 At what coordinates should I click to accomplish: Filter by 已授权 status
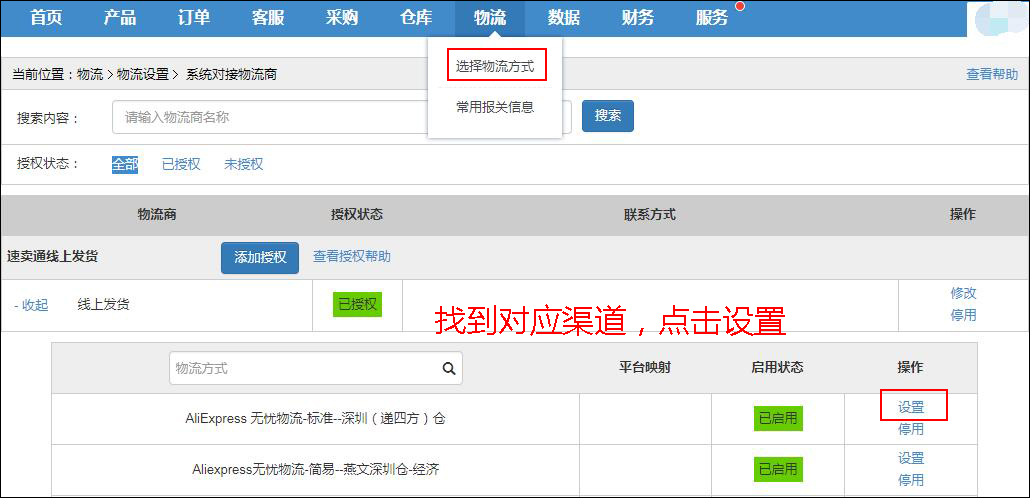coord(181,164)
